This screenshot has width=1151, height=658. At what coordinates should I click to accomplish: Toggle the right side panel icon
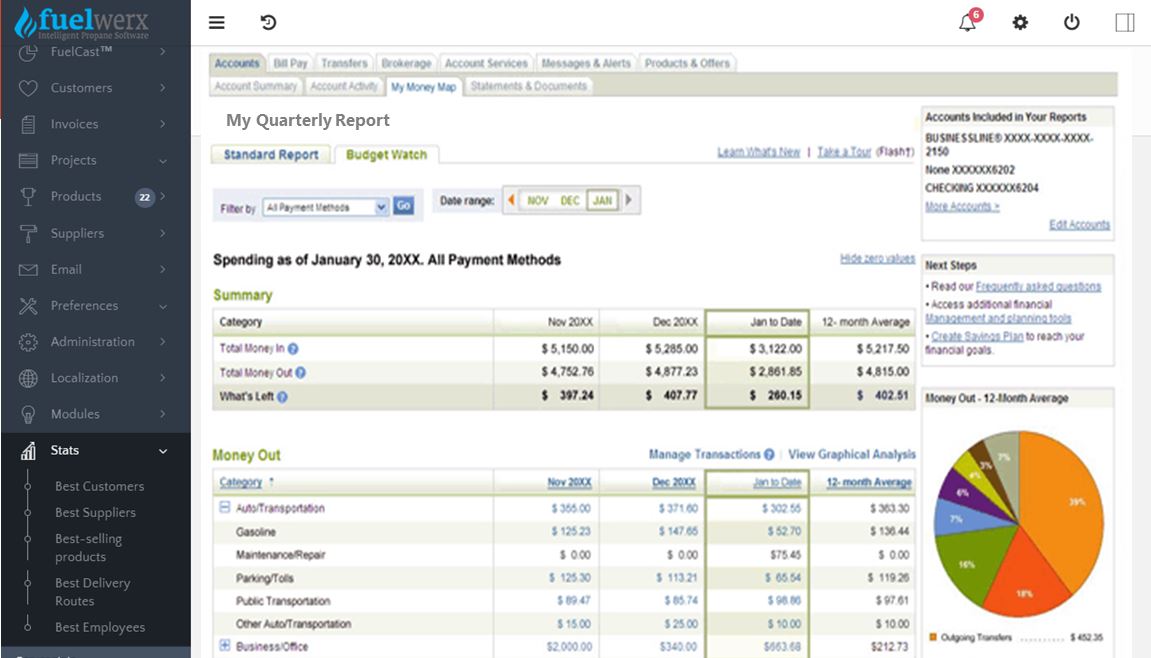click(x=1125, y=23)
